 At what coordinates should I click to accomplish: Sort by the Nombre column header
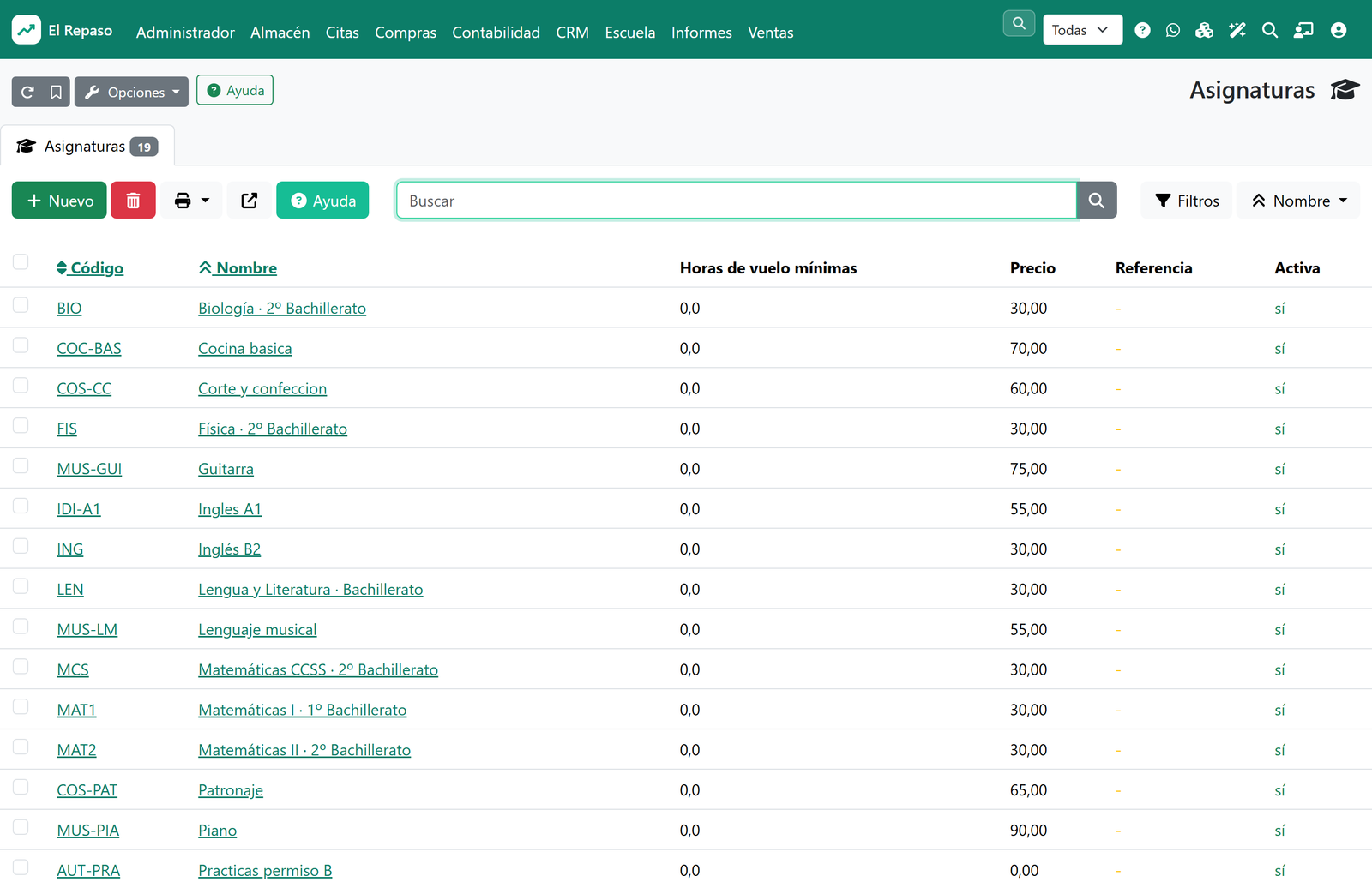coord(238,268)
